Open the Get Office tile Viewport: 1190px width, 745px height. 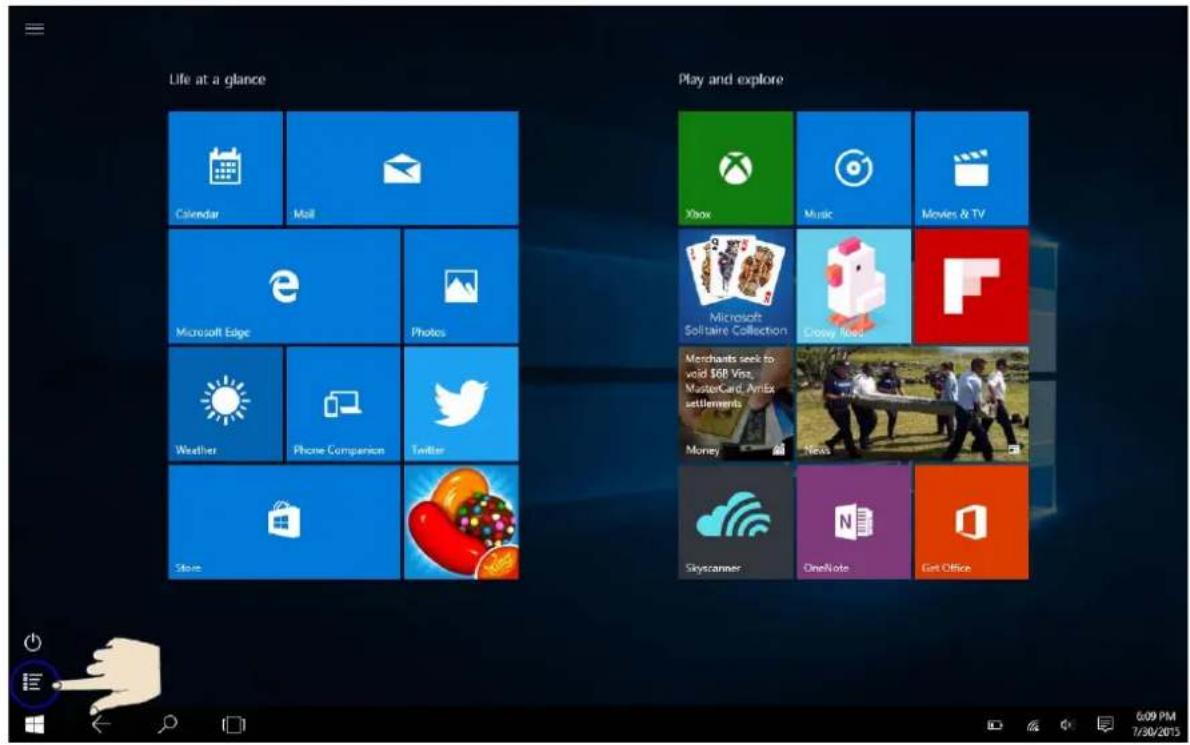pos(971,522)
